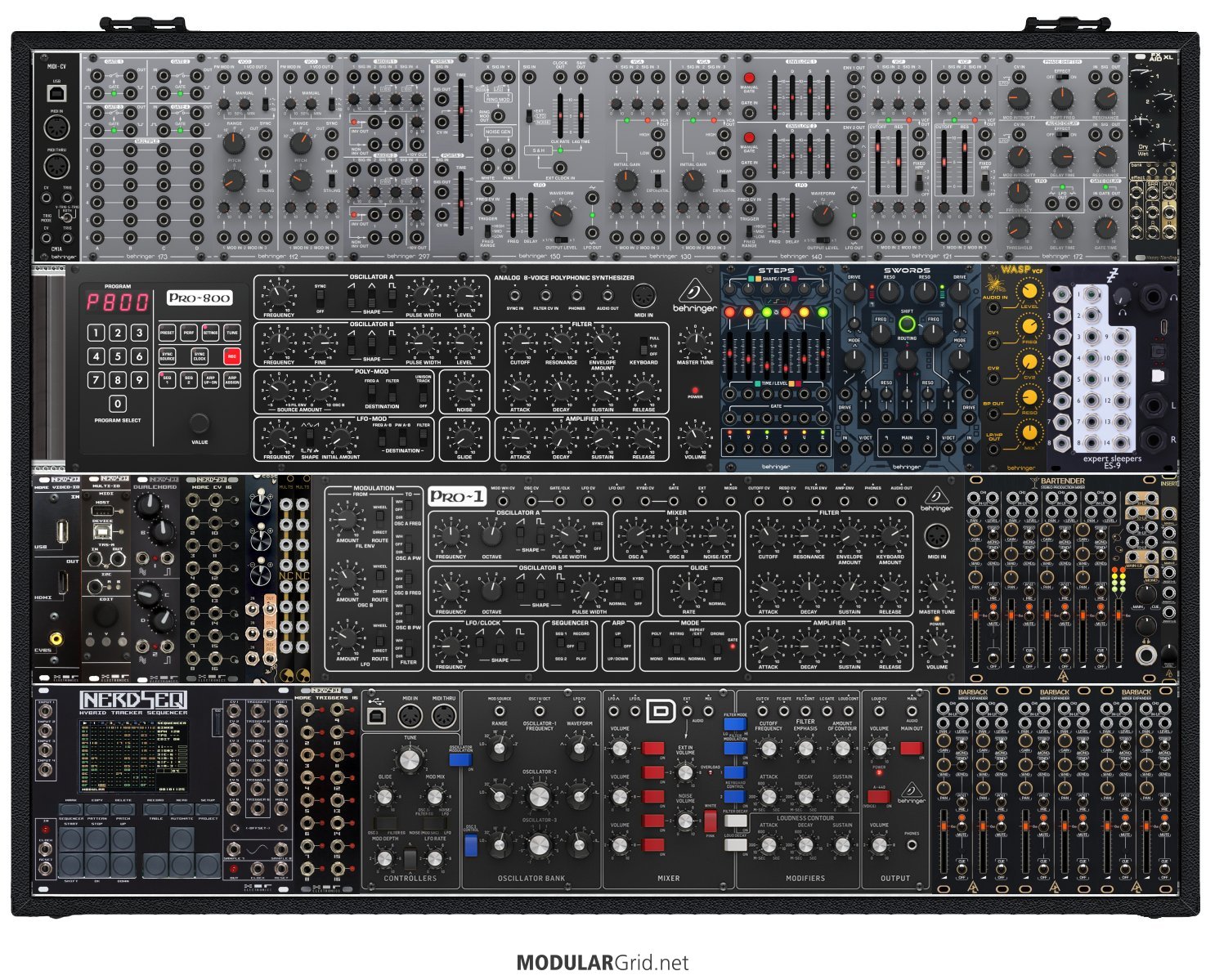This screenshot has width=1206, height=980.
Task: Click the START button on NerdSeq
Action: click(70, 839)
